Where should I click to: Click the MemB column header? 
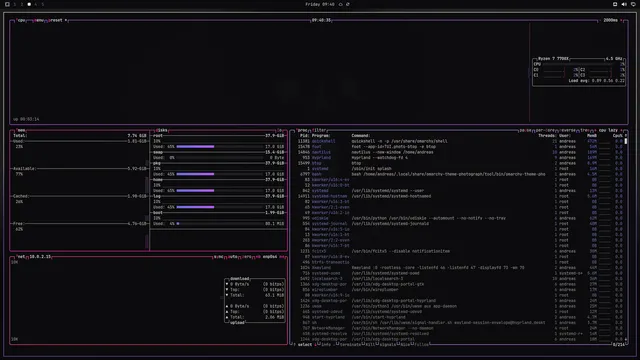592,136
